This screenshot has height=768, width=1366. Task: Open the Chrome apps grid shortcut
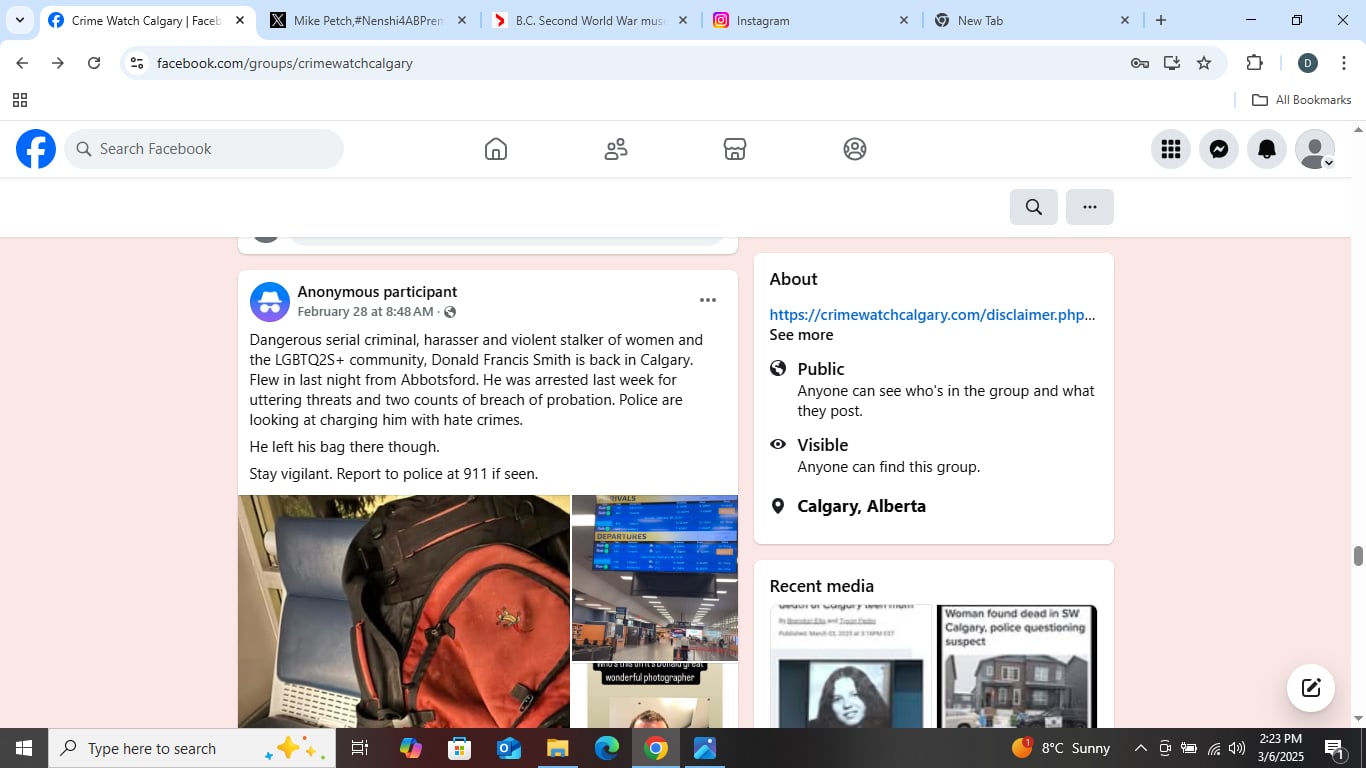pos(20,100)
